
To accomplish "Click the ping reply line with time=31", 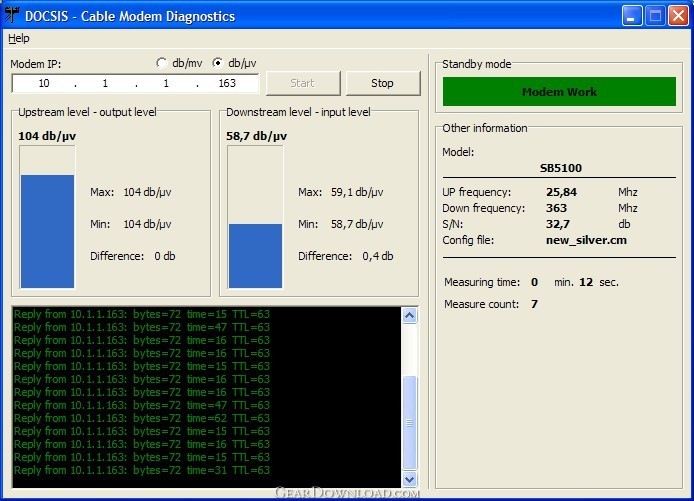I will coord(142,470).
